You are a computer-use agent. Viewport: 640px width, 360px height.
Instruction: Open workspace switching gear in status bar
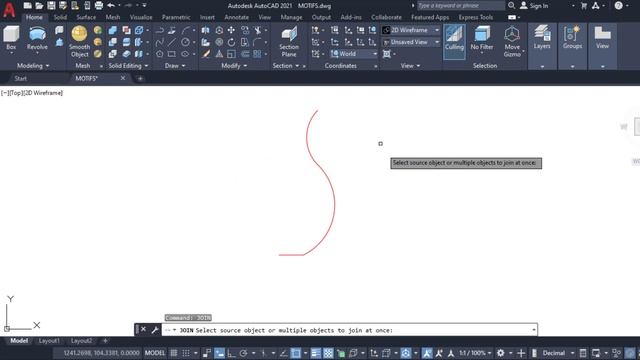click(x=501, y=353)
